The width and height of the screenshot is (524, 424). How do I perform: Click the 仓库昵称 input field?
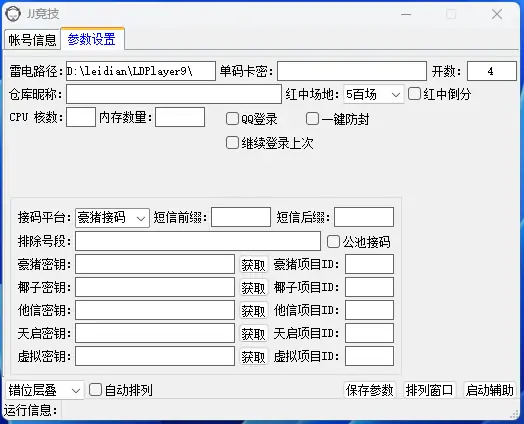click(174, 94)
